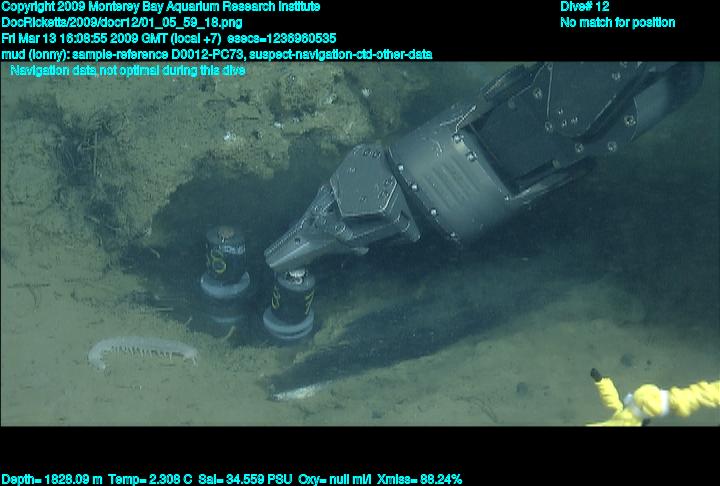The image size is (720, 486).
Task: Click the 'Sal= 34.559 PSU' reading
Action: [245, 480]
